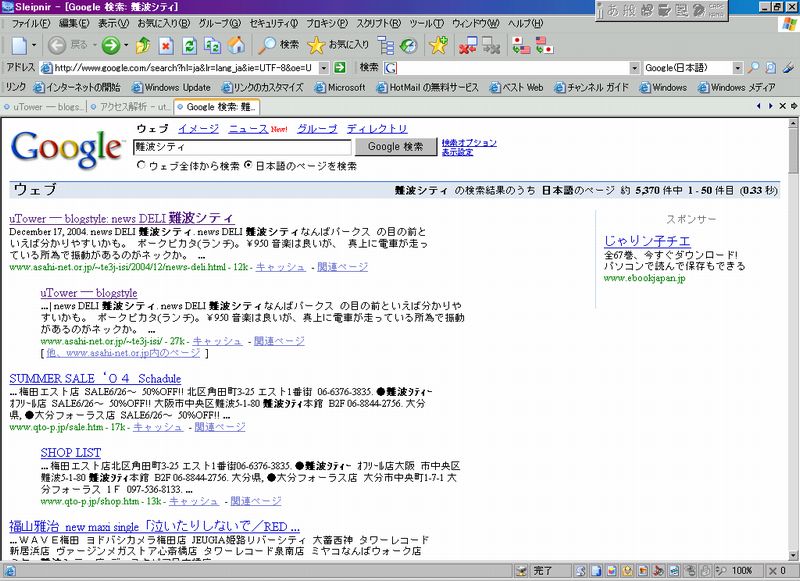This screenshot has width=800, height=581.
Task: Click the US-to-Japan flag translate icon
Action: coord(544,46)
